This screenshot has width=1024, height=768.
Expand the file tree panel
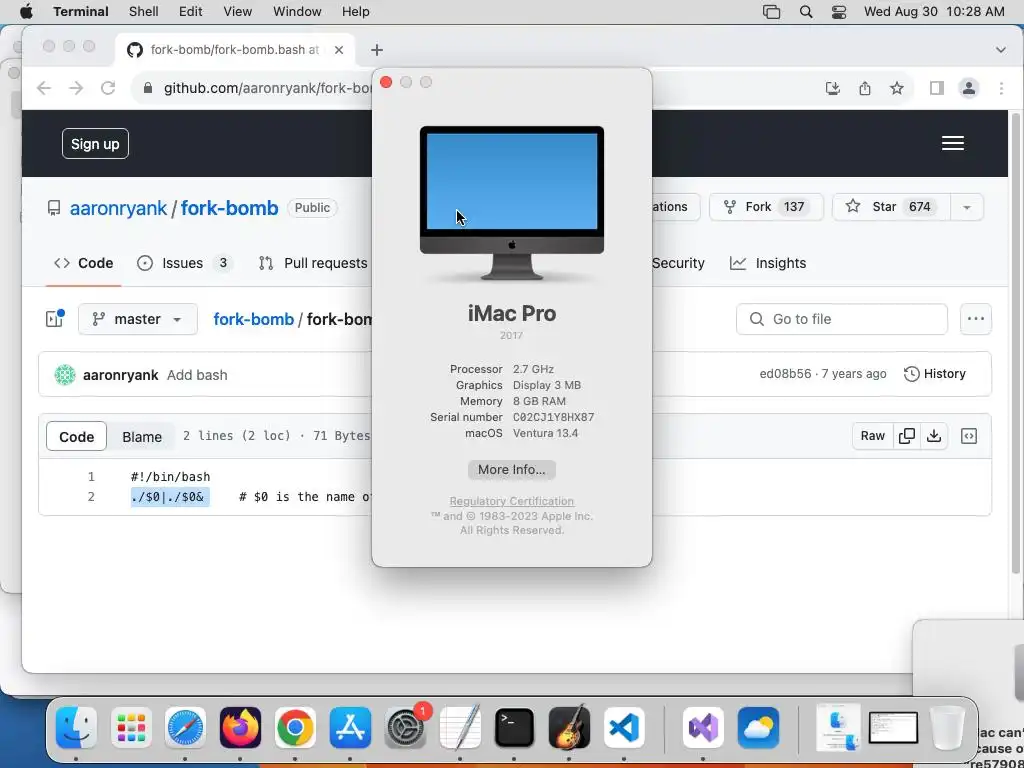[54, 319]
